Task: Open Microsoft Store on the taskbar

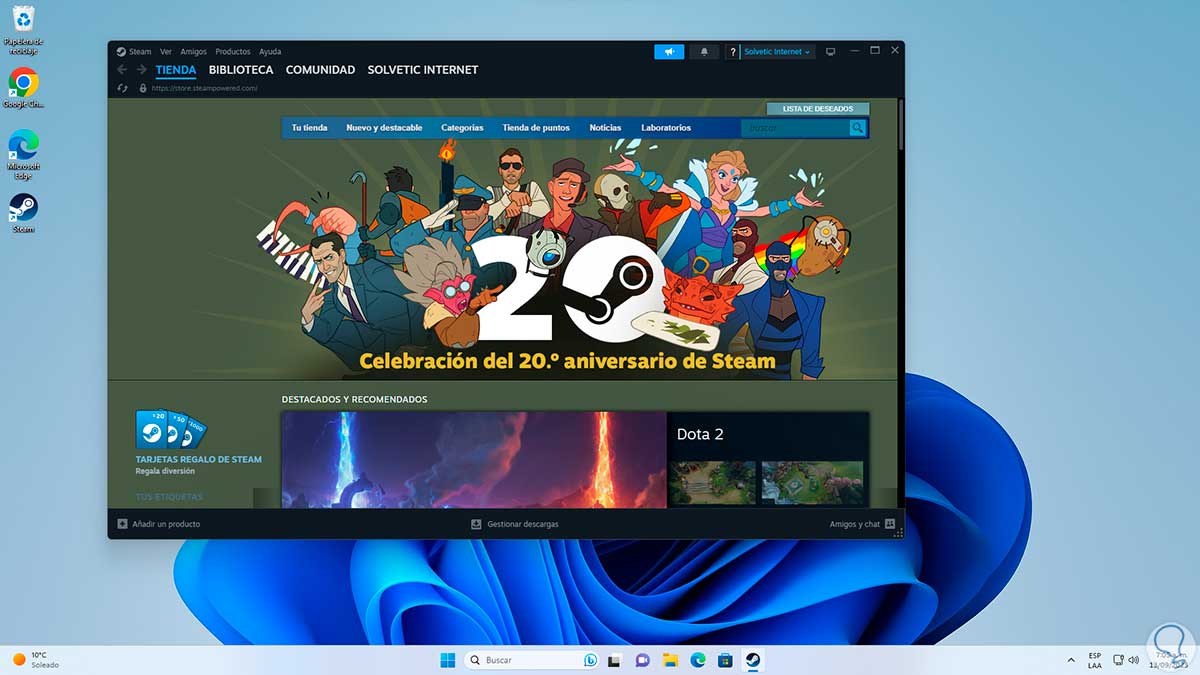Action: tap(725, 660)
